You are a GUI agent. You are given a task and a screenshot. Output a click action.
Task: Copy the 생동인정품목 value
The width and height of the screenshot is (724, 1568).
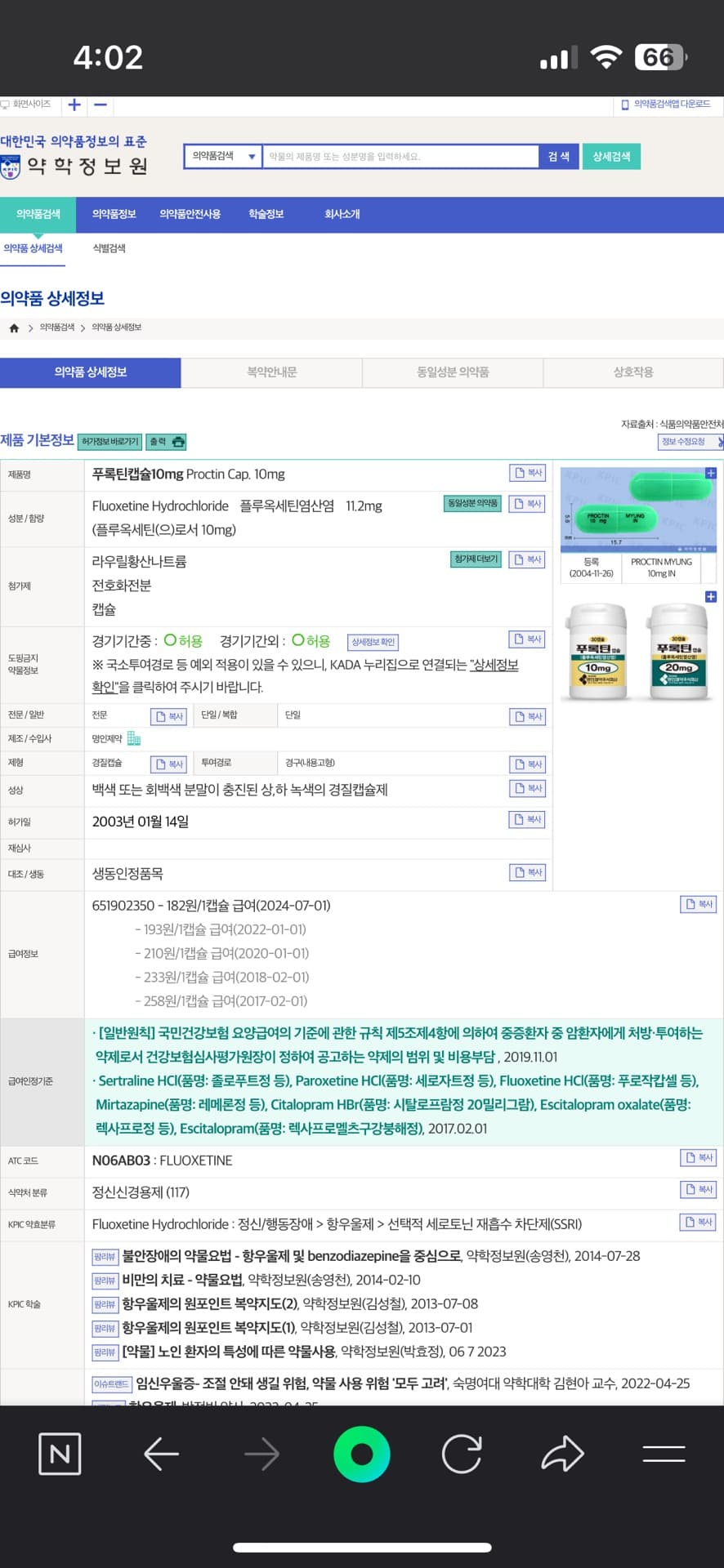point(527,872)
